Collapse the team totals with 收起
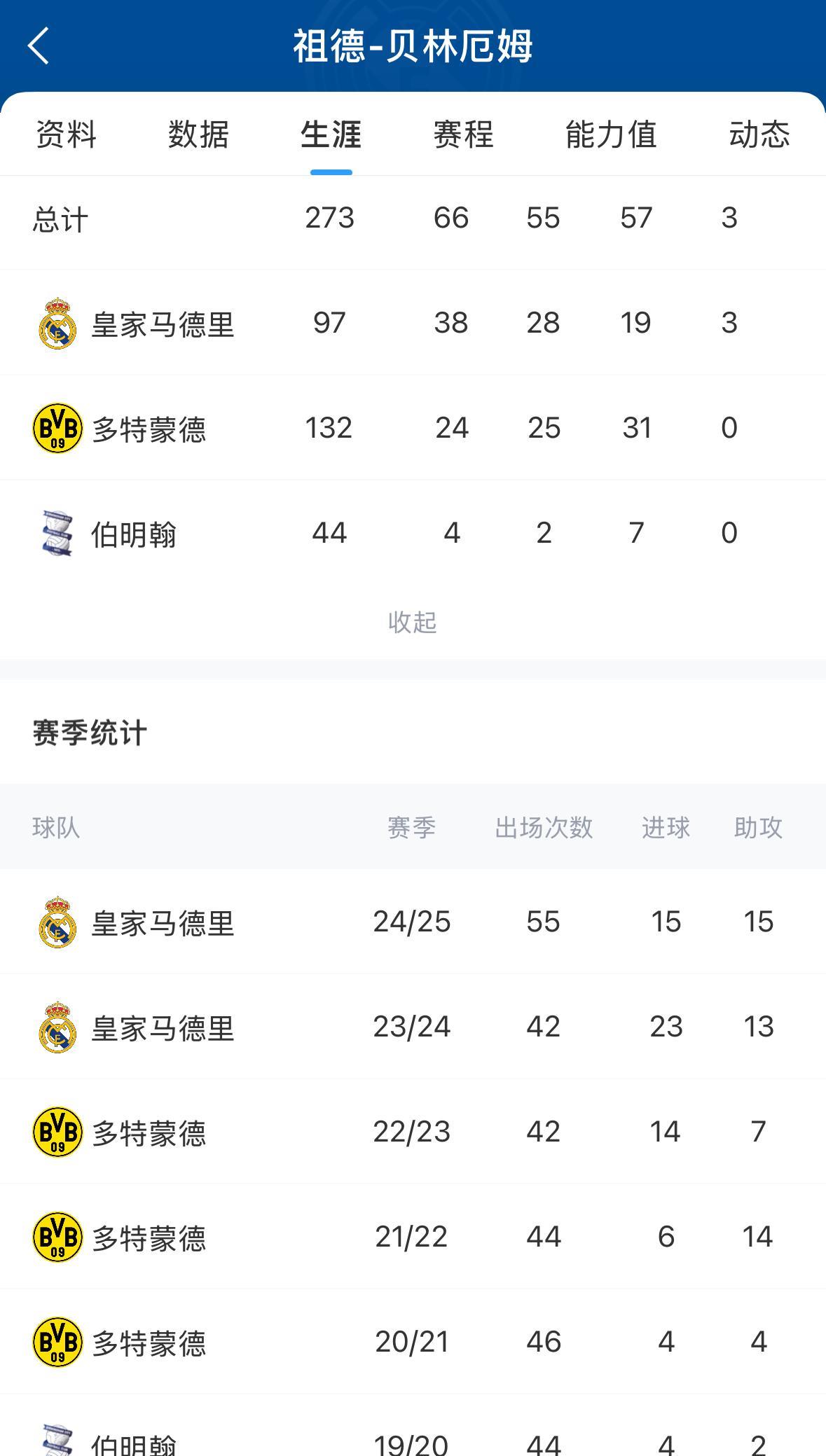The height and width of the screenshot is (1456, 826). coord(413,622)
